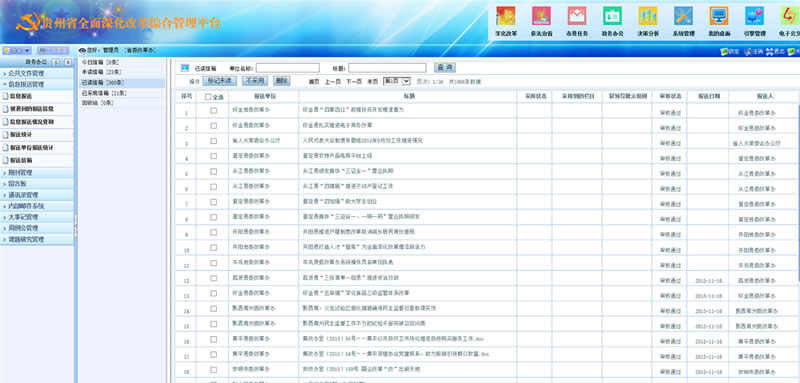Viewport: 800px width, 383px height.
Task: Open the 市县任务 envelope icon
Action: [x=577, y=15]
